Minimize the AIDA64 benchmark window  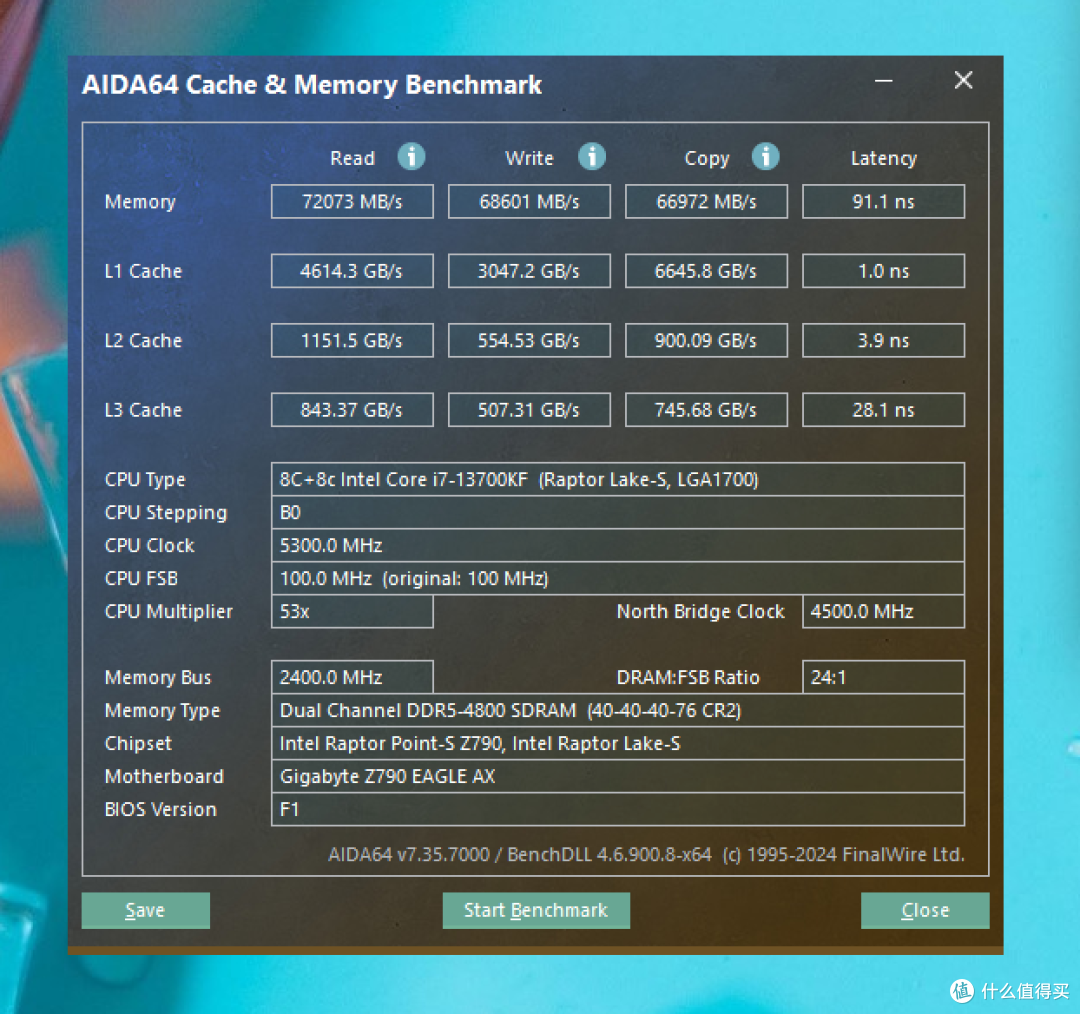884,81
